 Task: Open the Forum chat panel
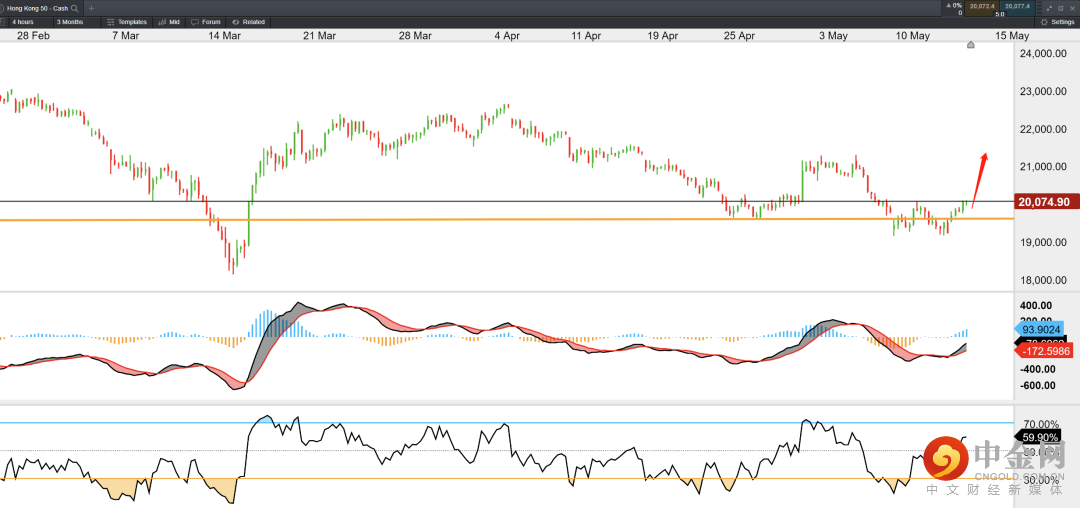pyautogui.click(x=206, y=21)
